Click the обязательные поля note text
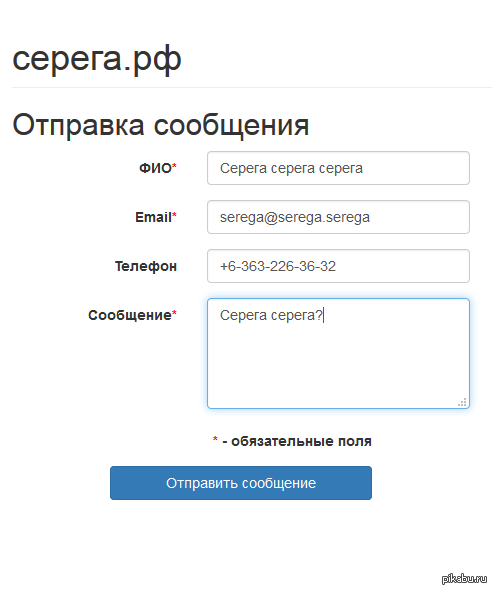Viewport: 492px width, 590px height. [x=301, y=441]
